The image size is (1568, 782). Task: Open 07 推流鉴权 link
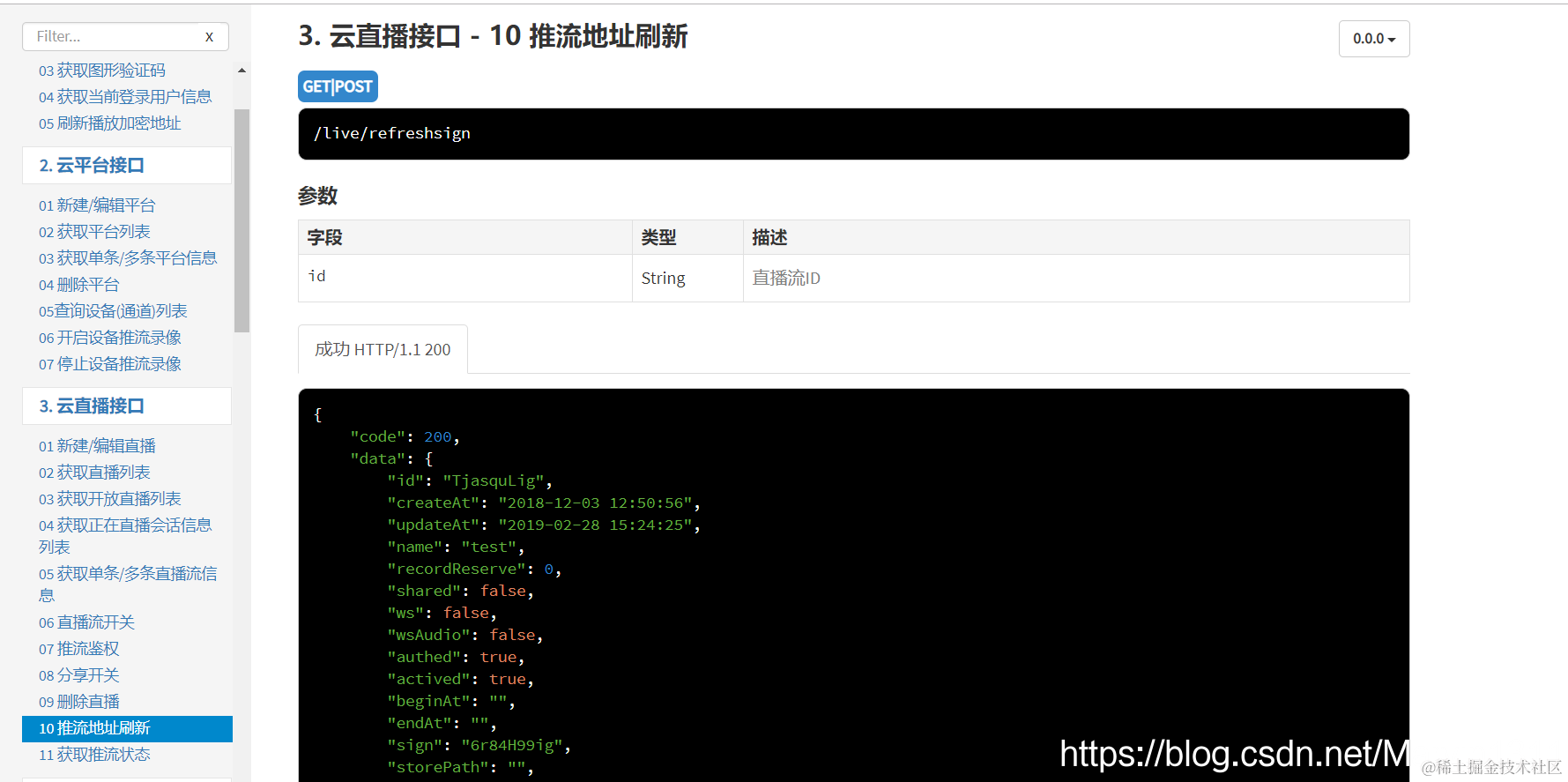[79, 649]
